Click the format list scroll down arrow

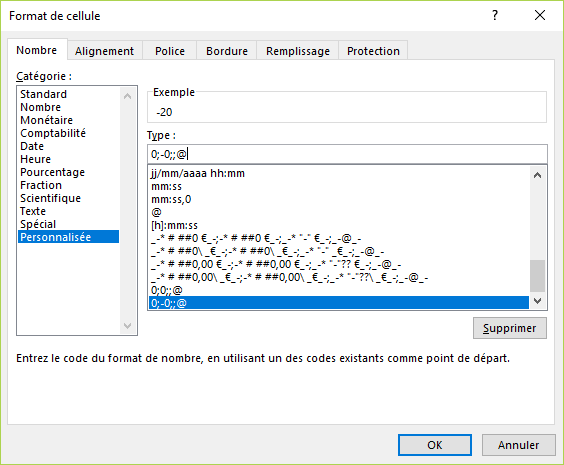(x=537, y=301)
